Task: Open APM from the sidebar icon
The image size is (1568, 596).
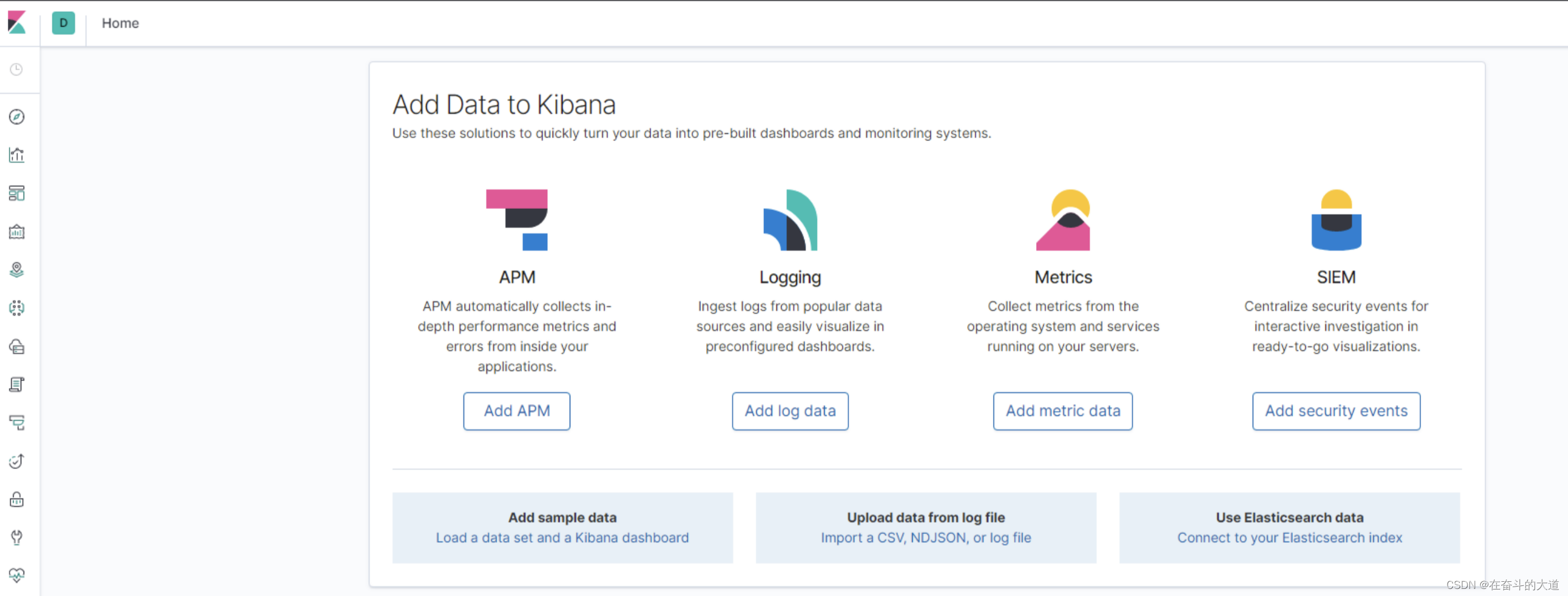Action: click(17, 423)
